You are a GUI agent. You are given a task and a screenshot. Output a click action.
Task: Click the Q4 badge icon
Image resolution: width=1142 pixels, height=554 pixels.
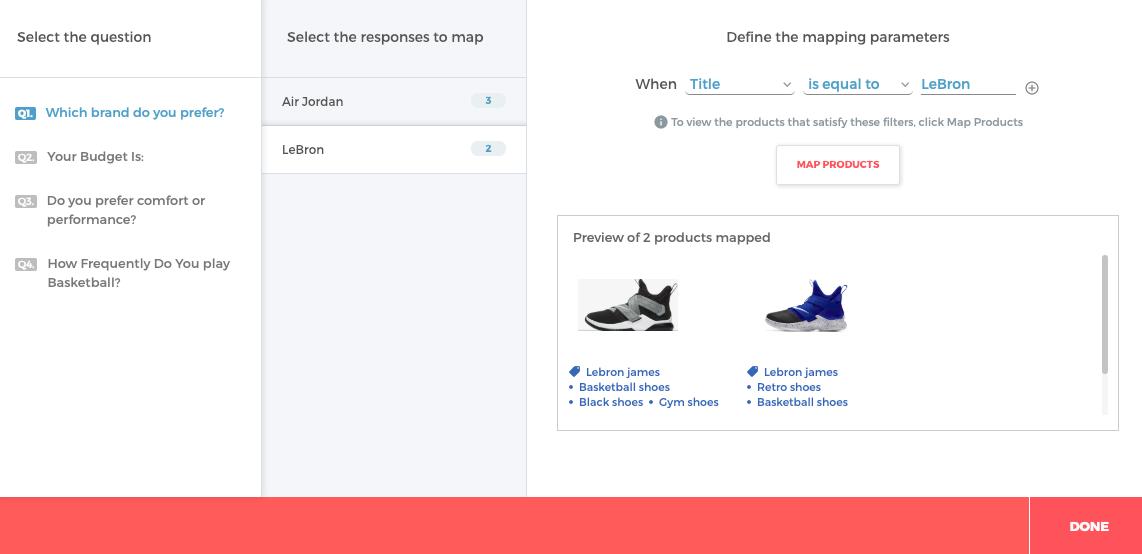[25, 264]
